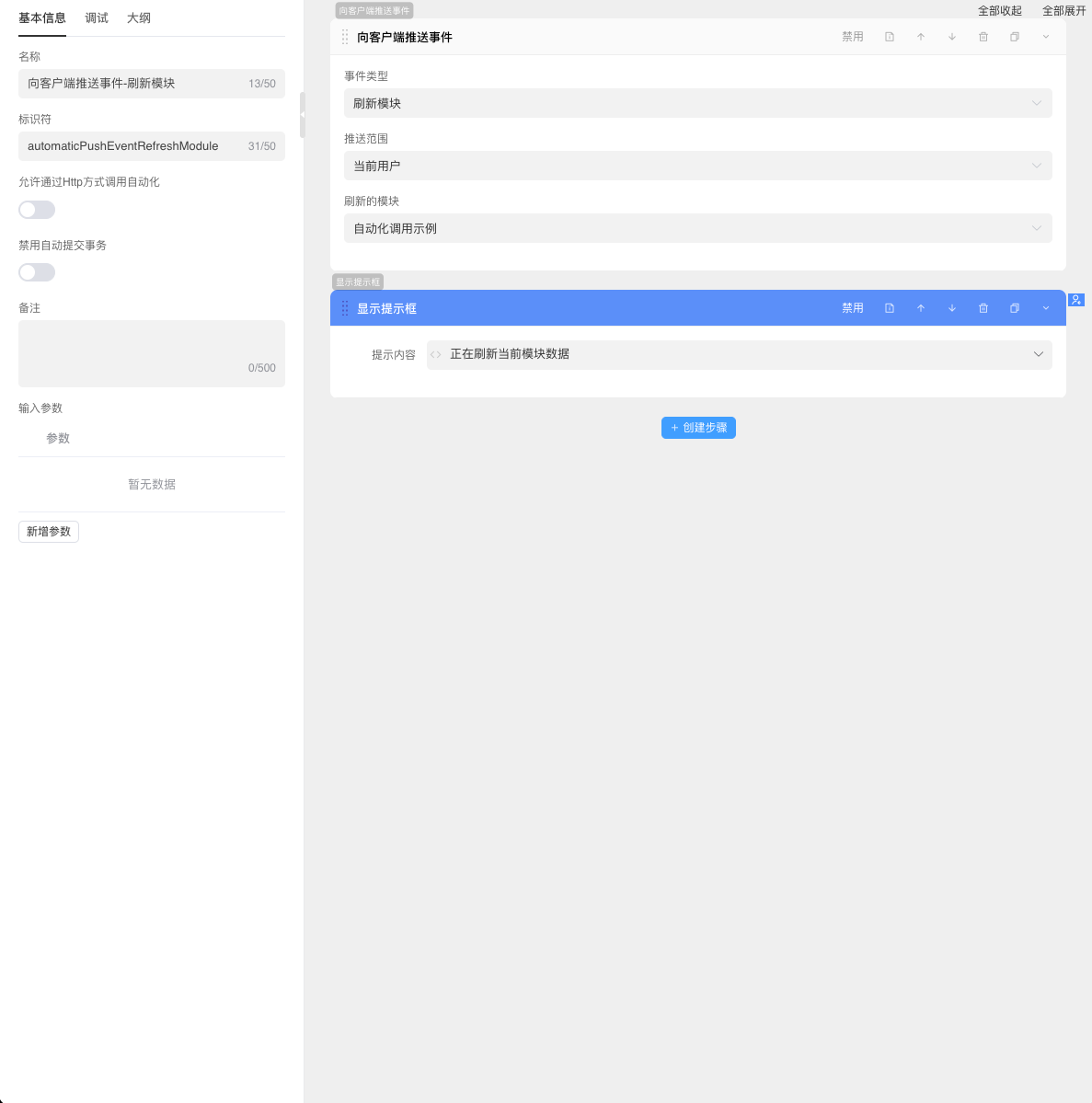Delete the 向客户端推送事件 step
Viewport: 1092px width, 1103px height.
pos(983,37)
